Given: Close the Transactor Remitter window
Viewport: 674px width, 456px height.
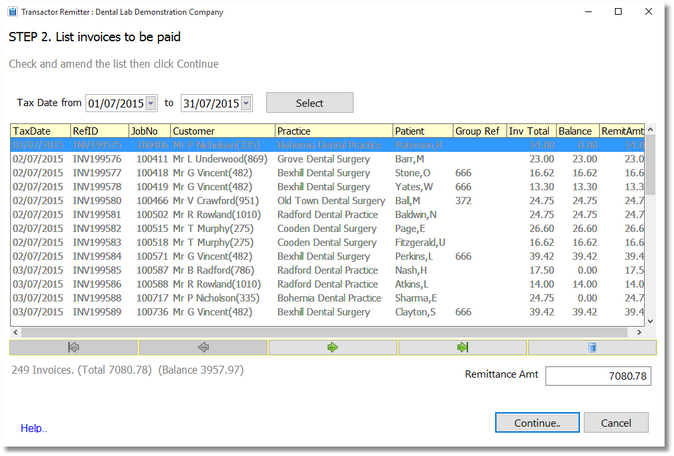Looking at the screenshot, I should point(649,12).
